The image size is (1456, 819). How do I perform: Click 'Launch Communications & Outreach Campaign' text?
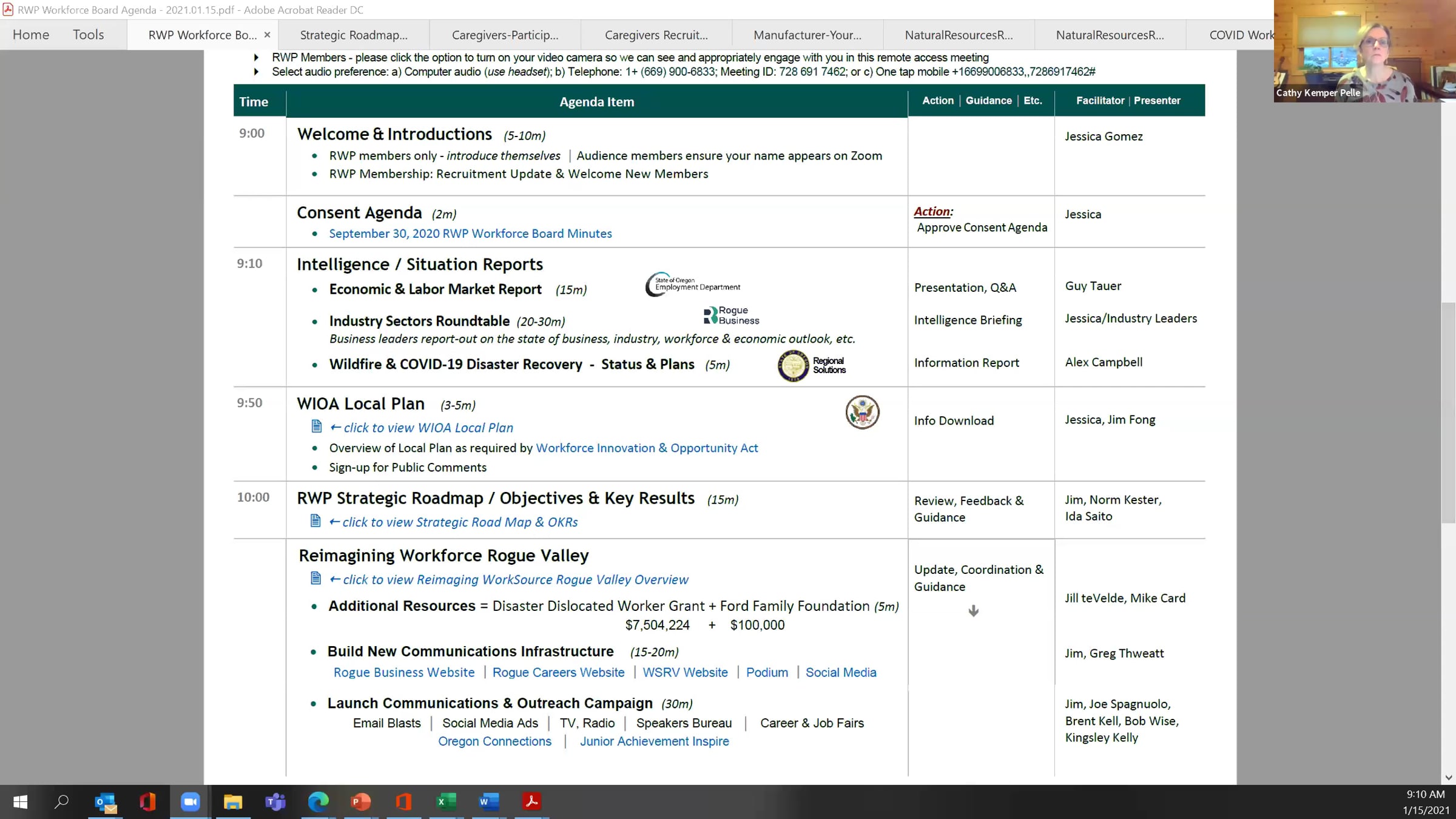(490, 703)
